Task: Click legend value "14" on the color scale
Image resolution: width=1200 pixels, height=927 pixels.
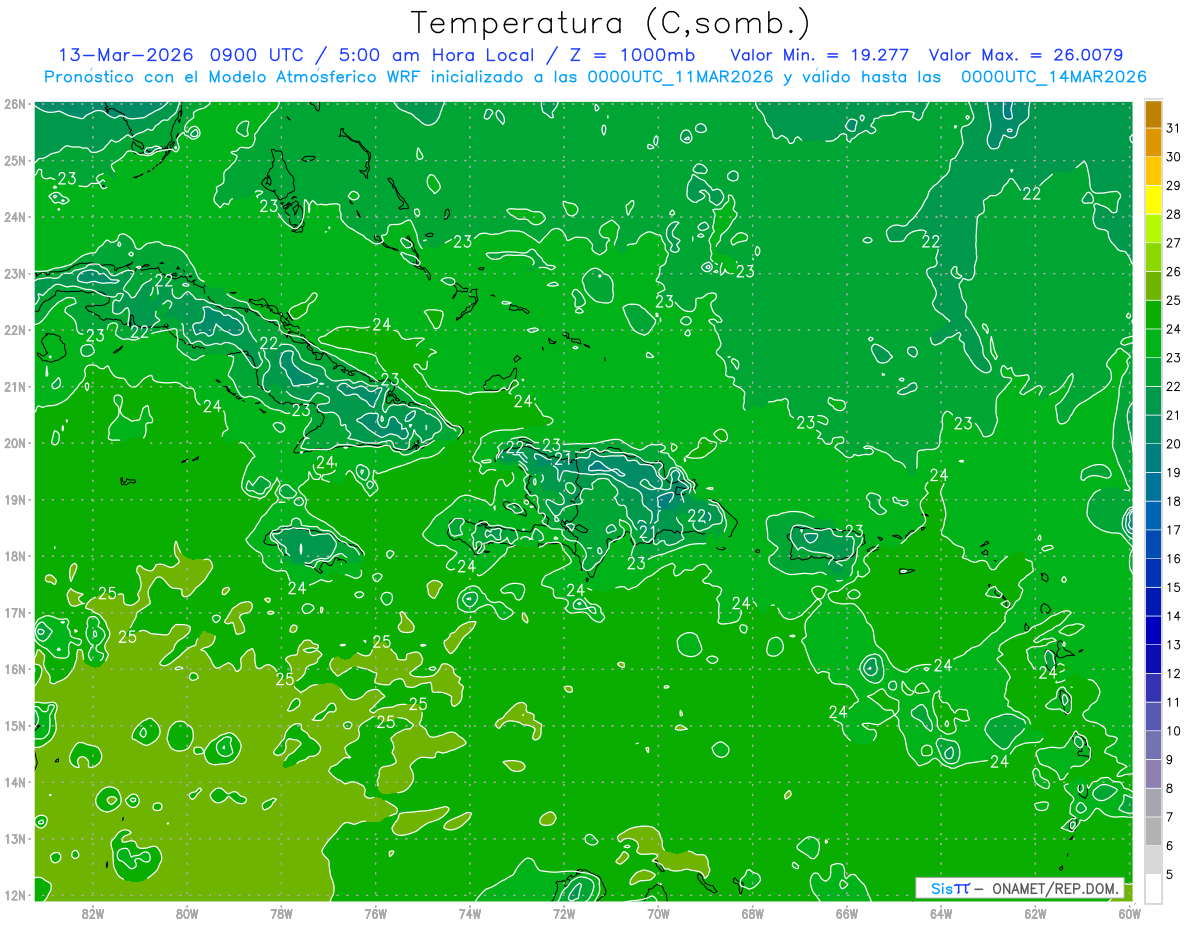Action: pos(1173,616)
